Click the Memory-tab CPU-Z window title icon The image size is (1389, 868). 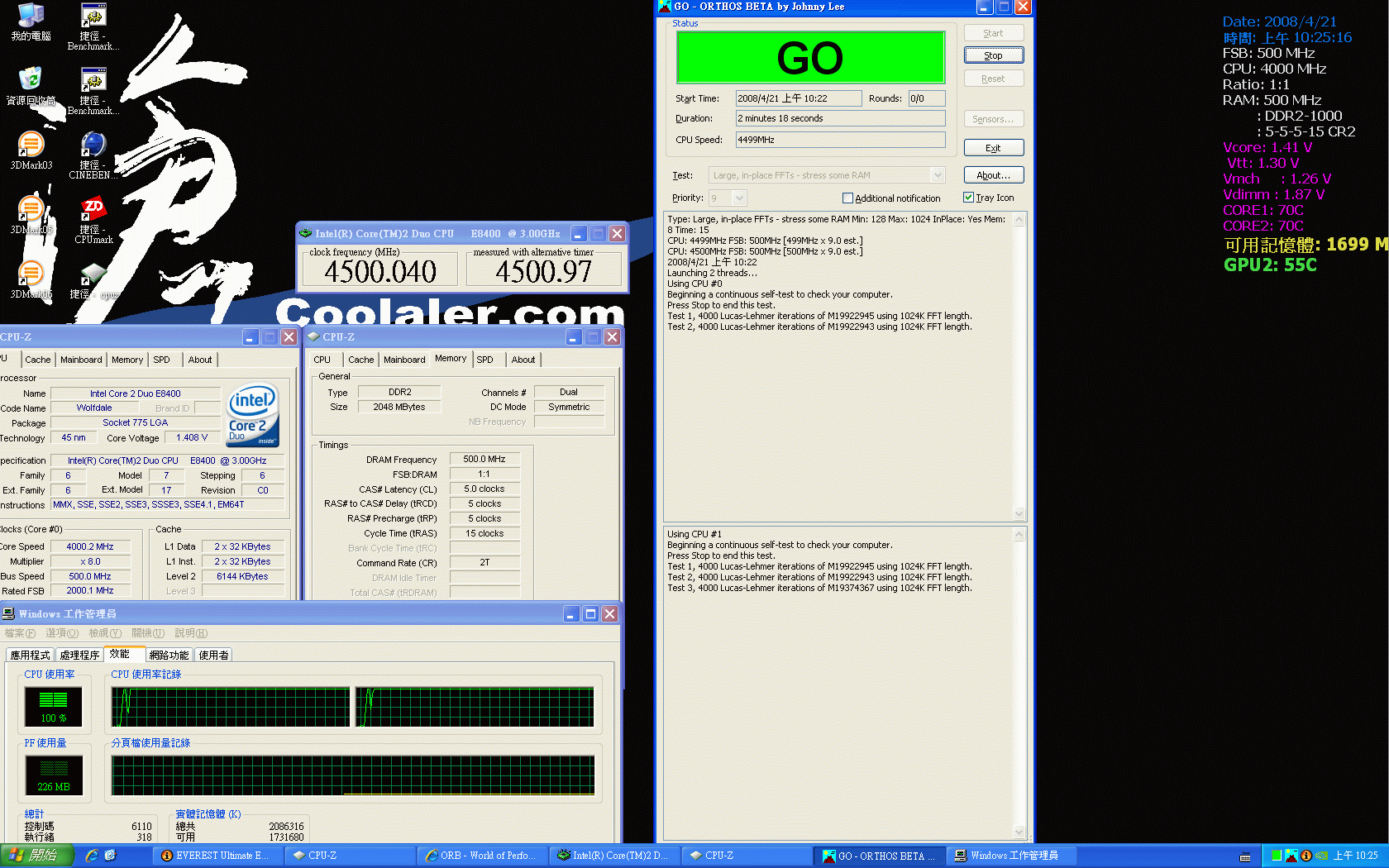[313, 336]
